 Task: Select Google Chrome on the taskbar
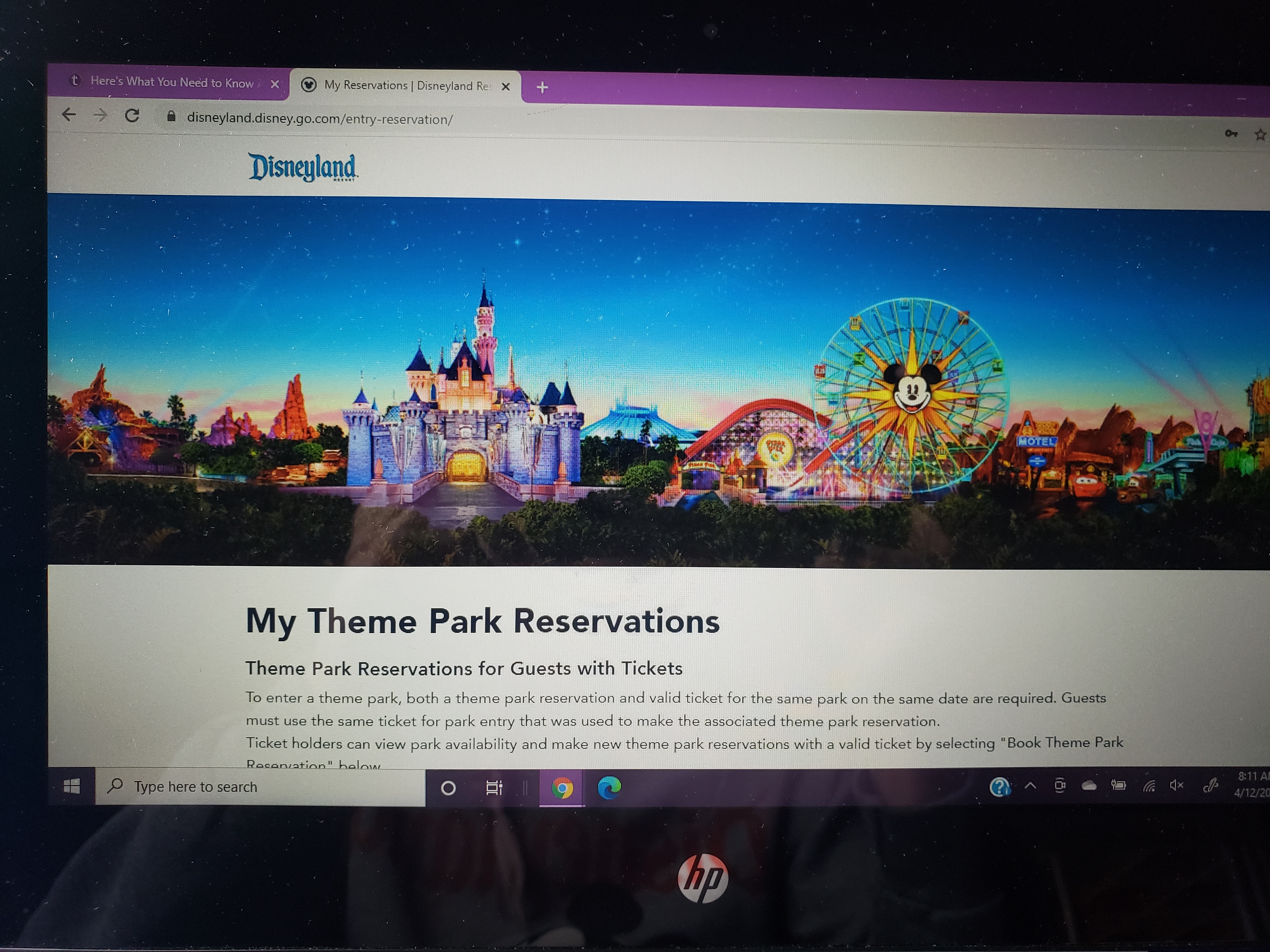click(562, 788)
